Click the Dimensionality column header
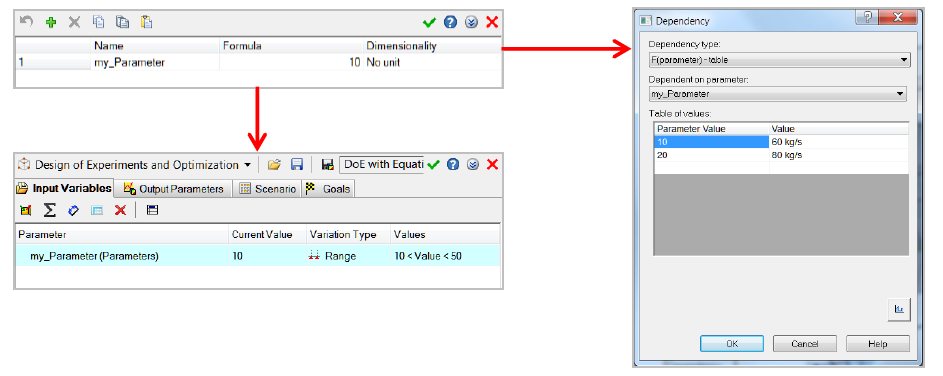The width and height of the screenshot is (943, 376). pos(432,46)
